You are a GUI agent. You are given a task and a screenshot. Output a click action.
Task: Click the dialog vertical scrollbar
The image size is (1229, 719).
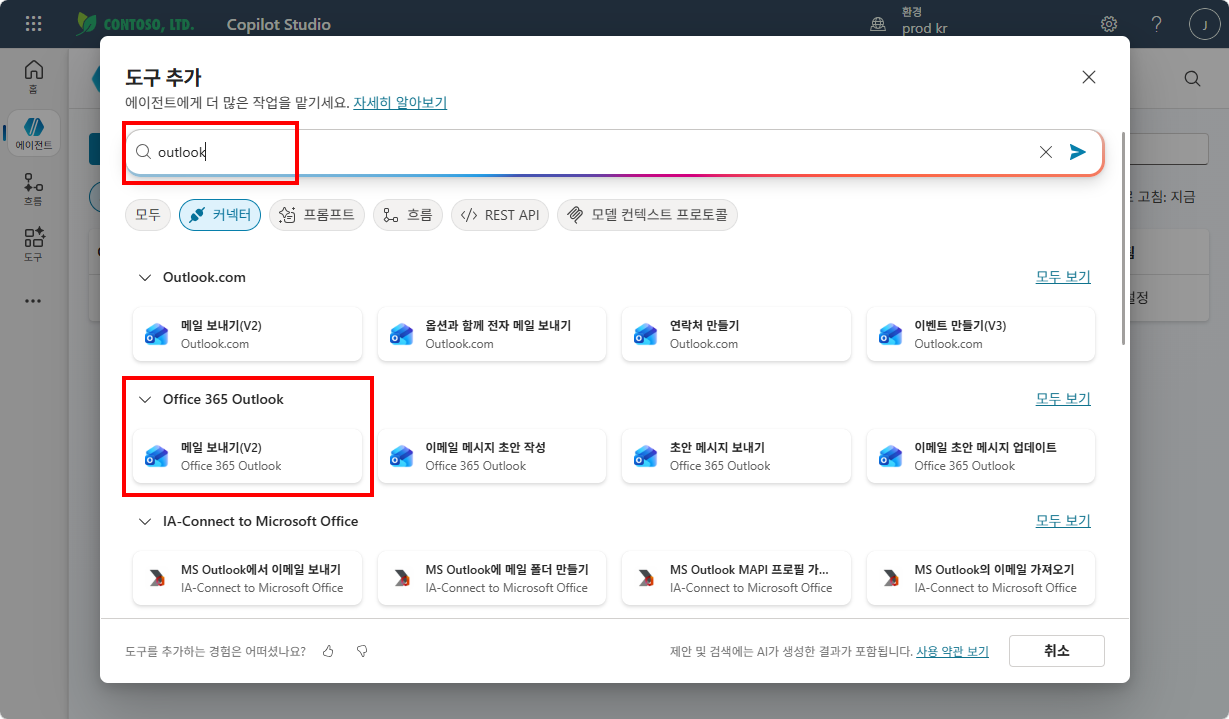(1124, 238)
